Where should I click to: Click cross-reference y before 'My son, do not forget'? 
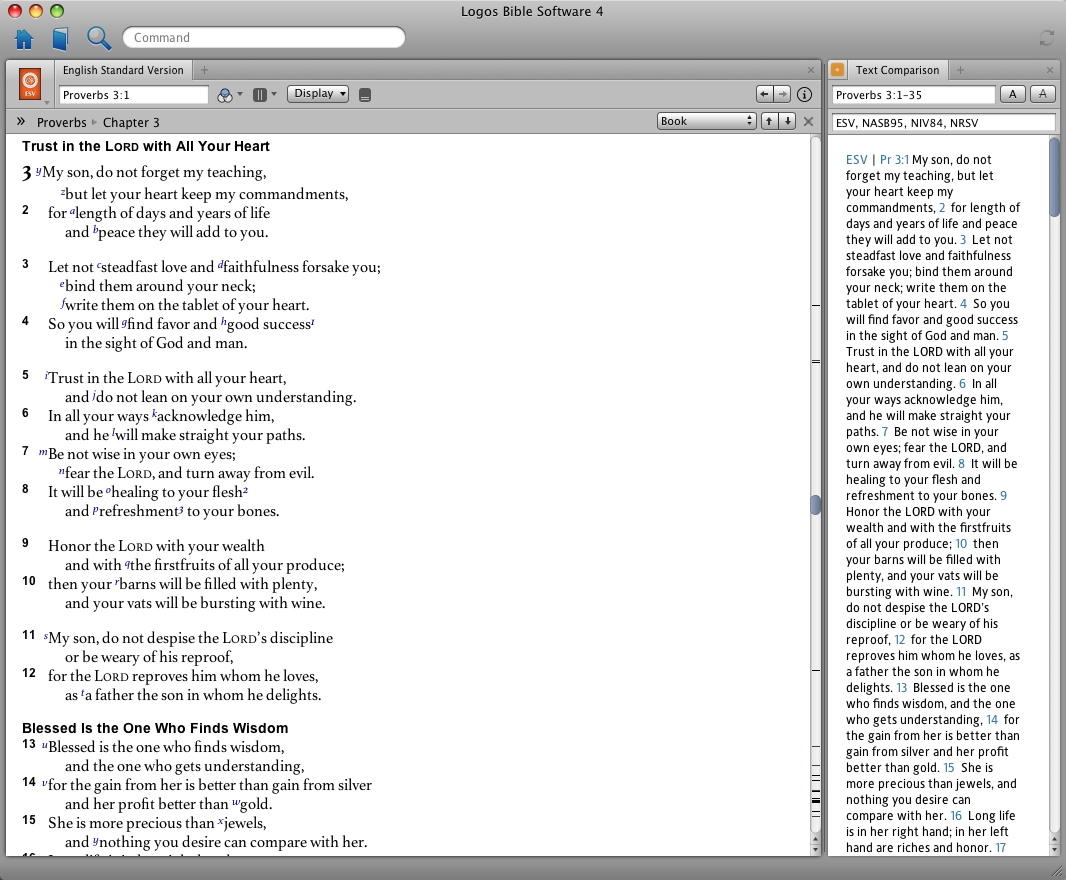click(39, 170)
